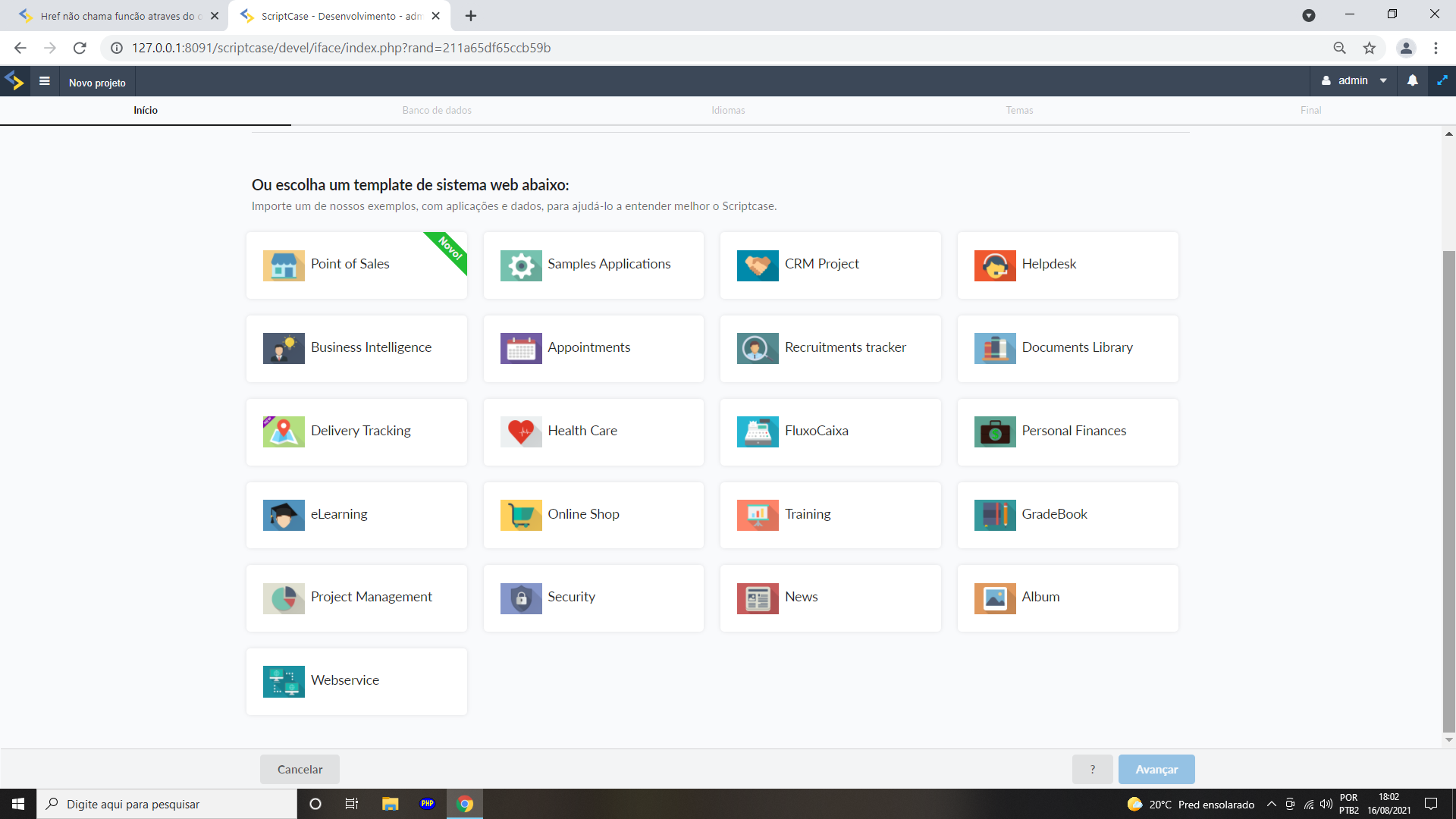1456x819 pixels.
Task: Reload the browser page
Action: click(80, 48)
